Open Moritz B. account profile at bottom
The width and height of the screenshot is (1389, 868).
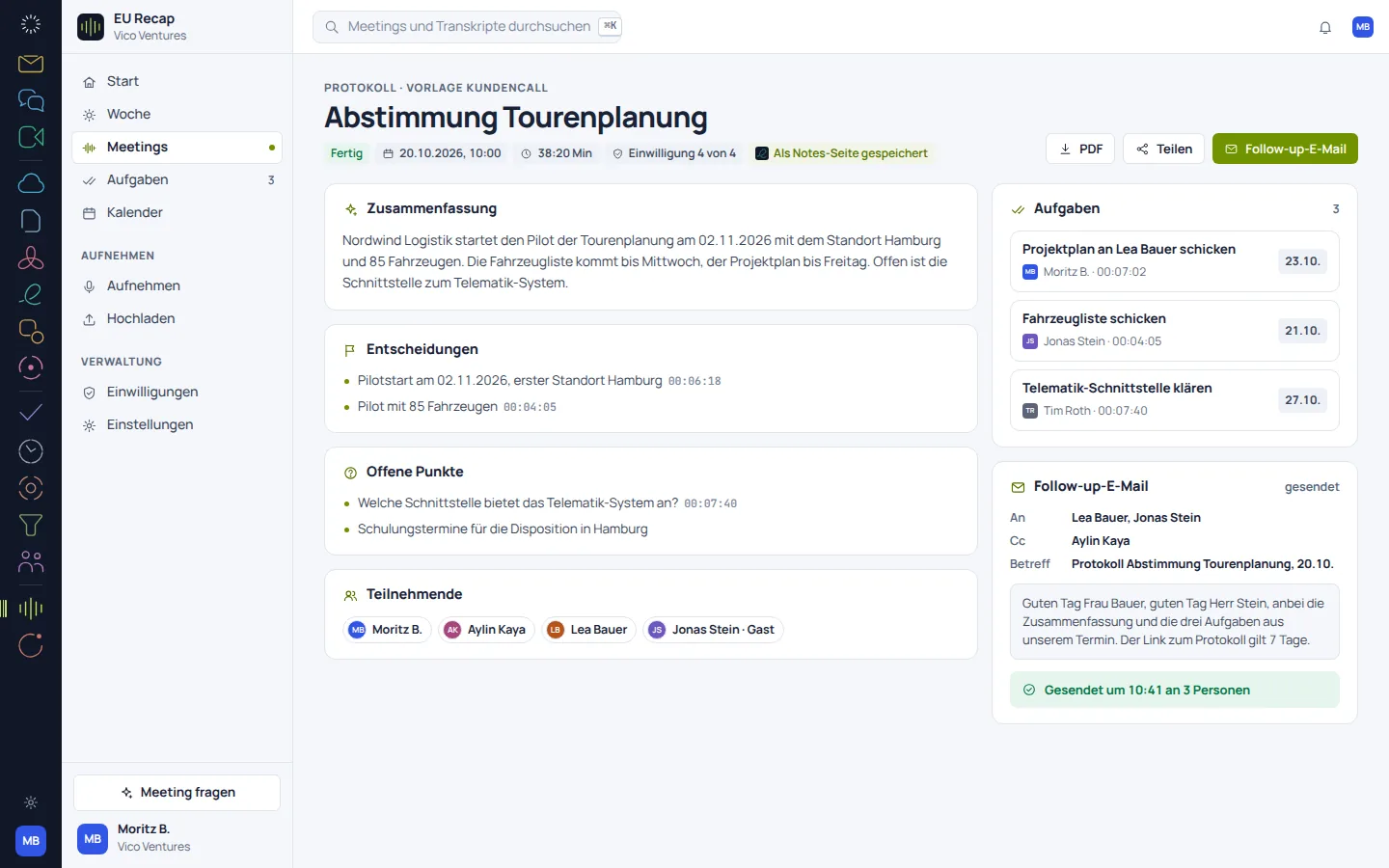coord(177,838)
